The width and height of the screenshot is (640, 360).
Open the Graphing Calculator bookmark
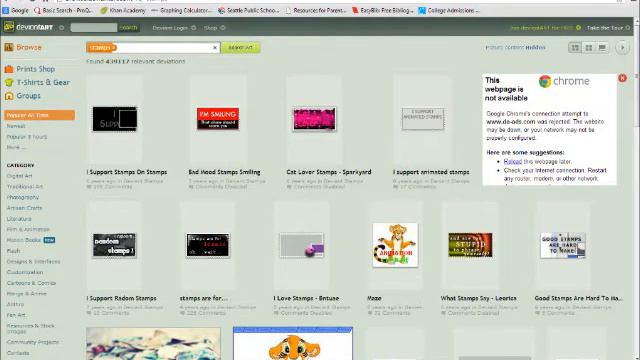181,10
